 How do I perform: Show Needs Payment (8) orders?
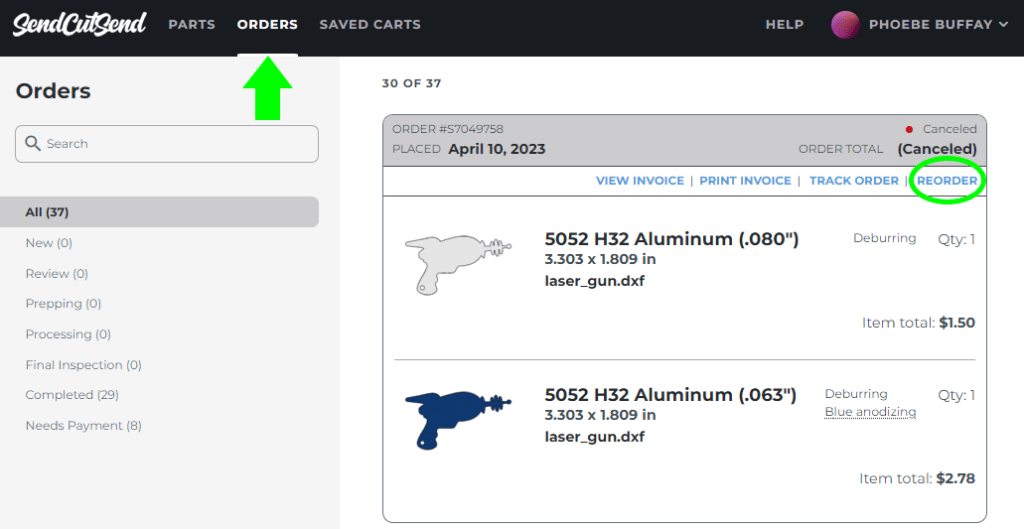pos(84,426)
